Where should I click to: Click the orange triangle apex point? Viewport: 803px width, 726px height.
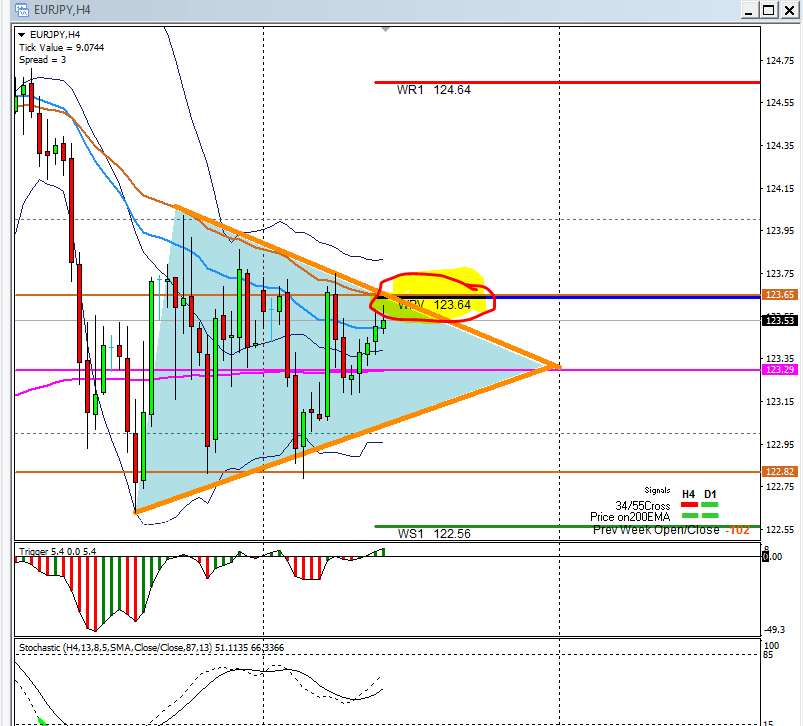point(557,367)
